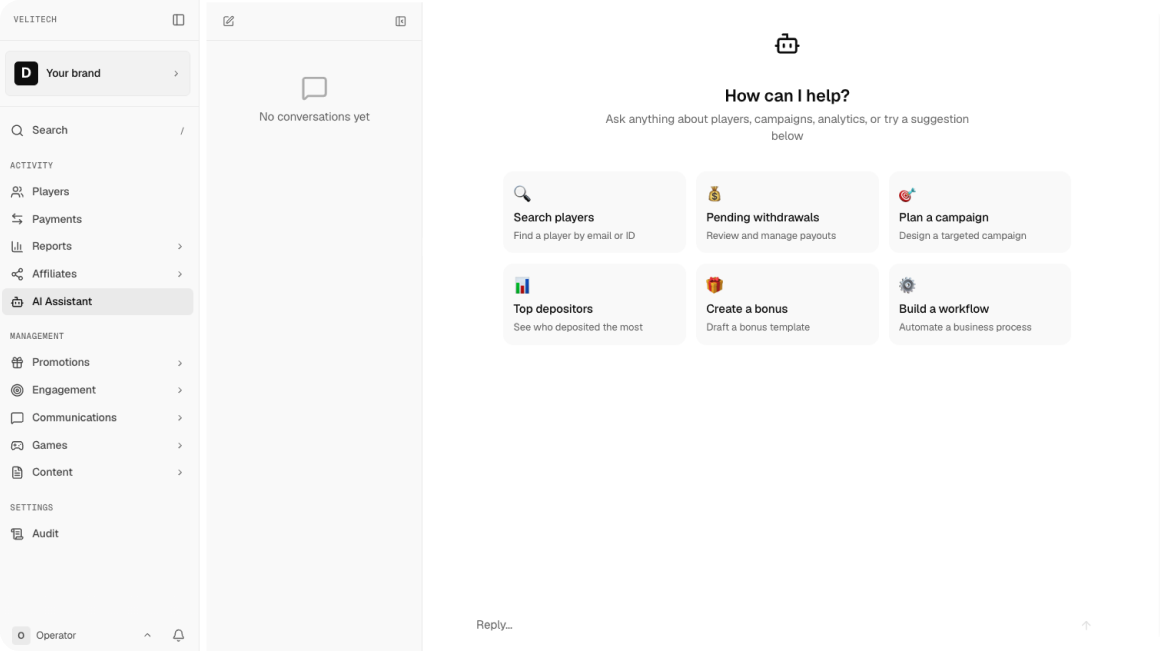Click the SETTINGS section label
The image size is (1160, 651).
point(31,508)
